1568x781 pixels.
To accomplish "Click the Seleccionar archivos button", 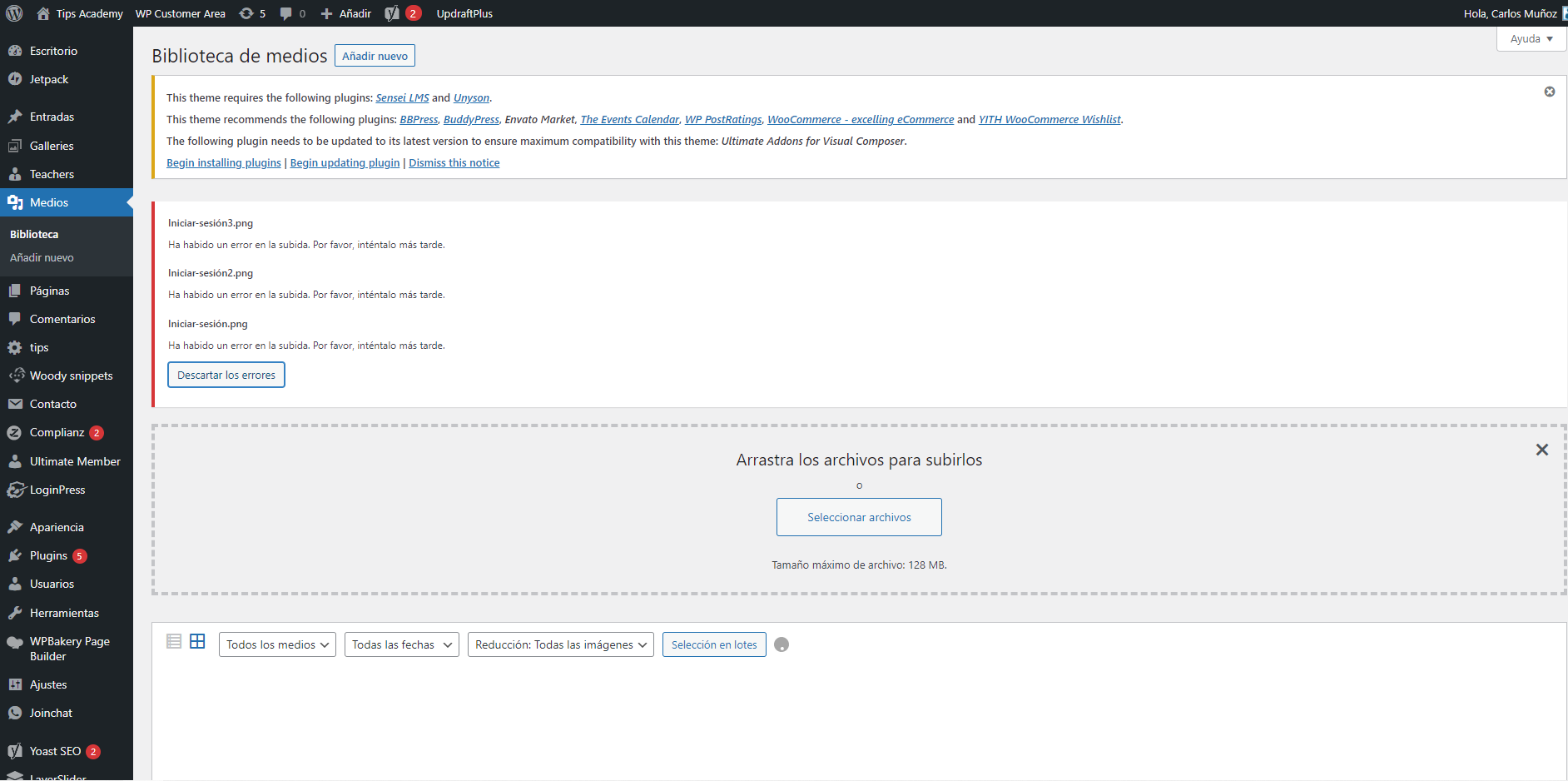I will [859, 517].
